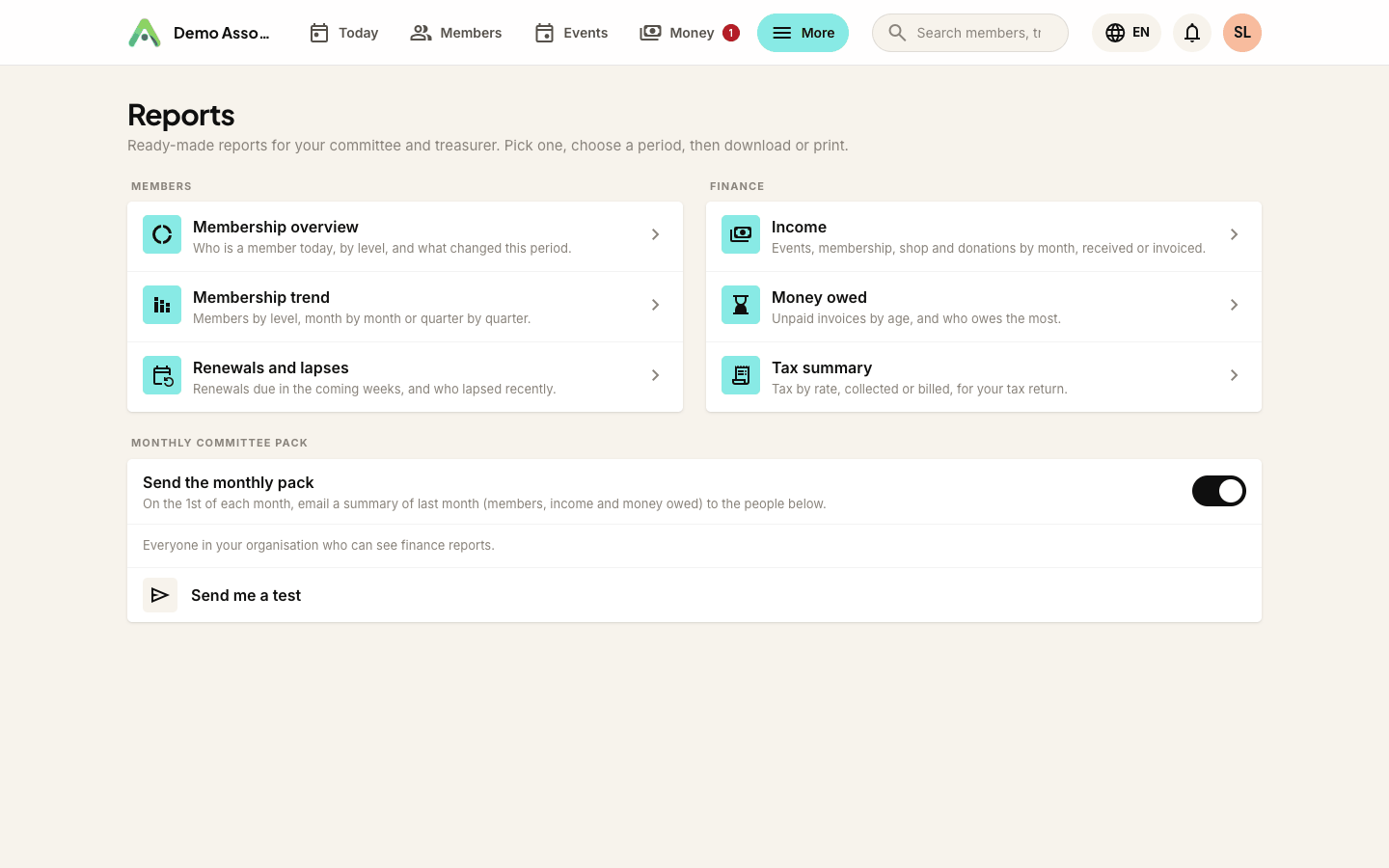Expand the Tax summary report chevron

(x=1234, y=375)
